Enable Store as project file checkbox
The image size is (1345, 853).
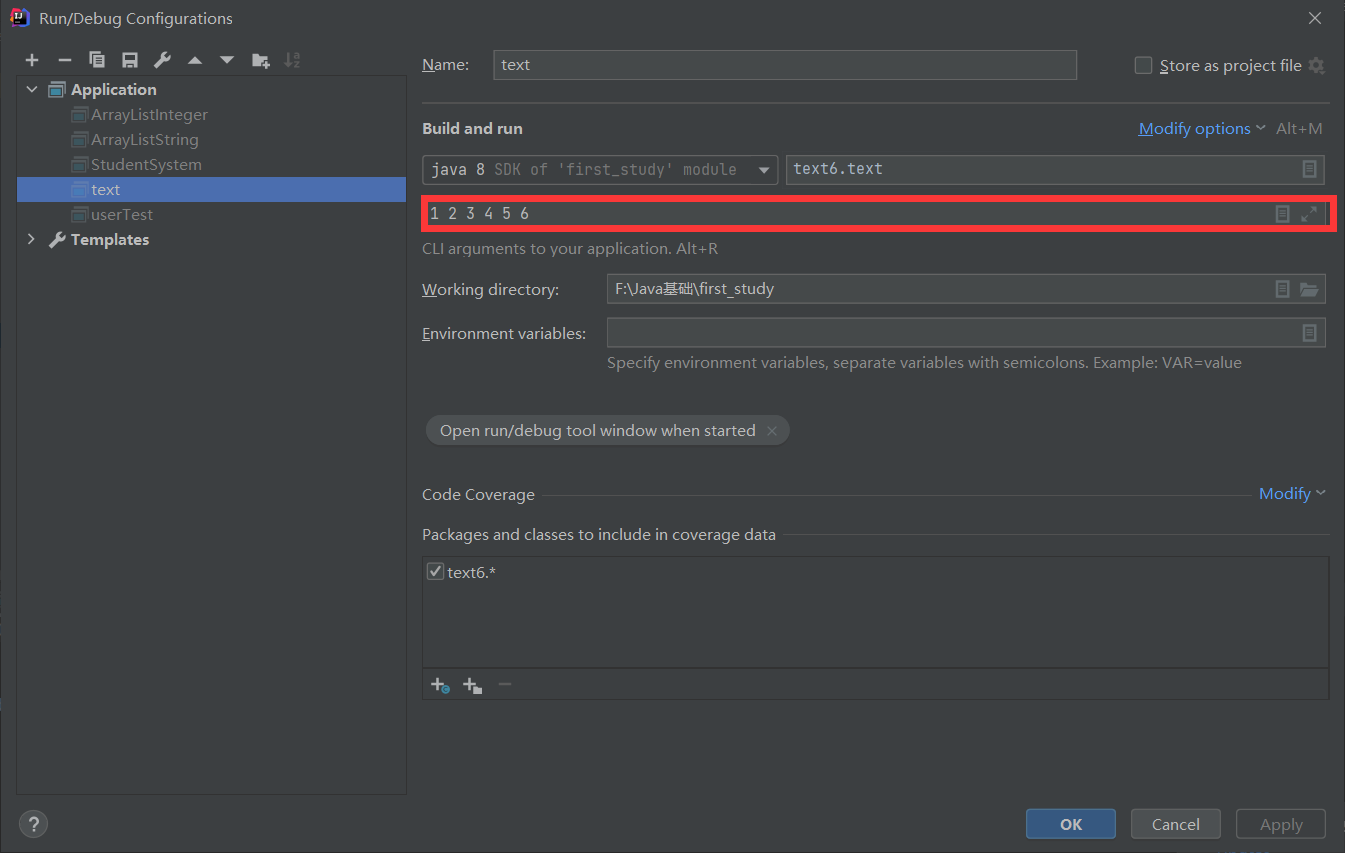point(1144,65)
